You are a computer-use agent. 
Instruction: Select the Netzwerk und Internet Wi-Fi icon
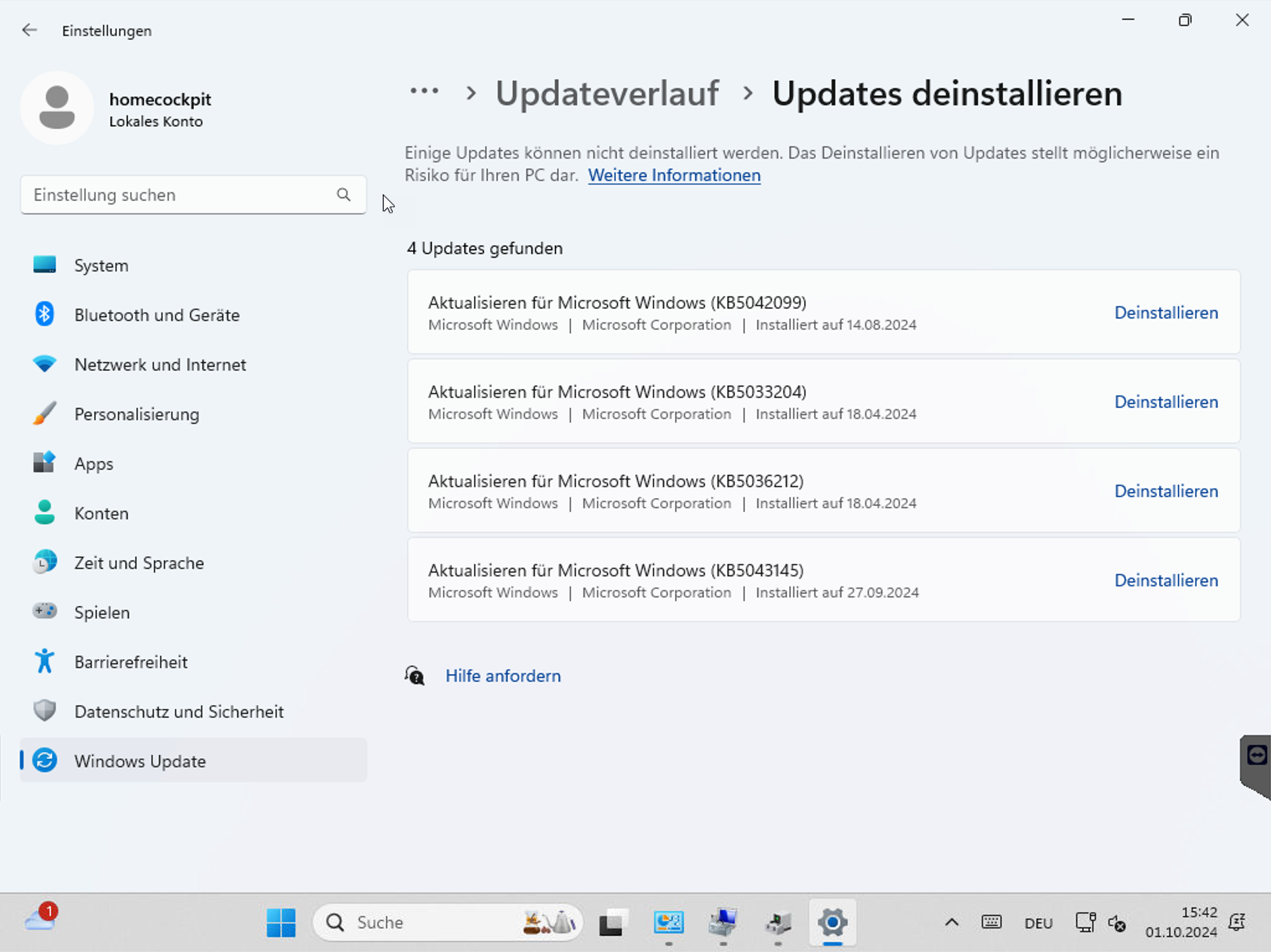tap(45, 364)
